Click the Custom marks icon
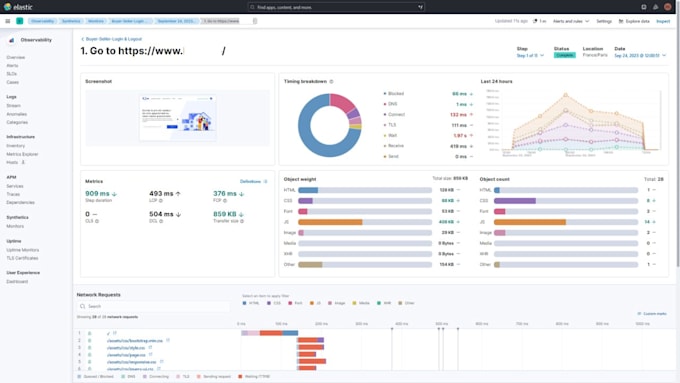Image resolution: width=680 pixels, height=383 pixels. pyautogui.click(x=639, y=314)
